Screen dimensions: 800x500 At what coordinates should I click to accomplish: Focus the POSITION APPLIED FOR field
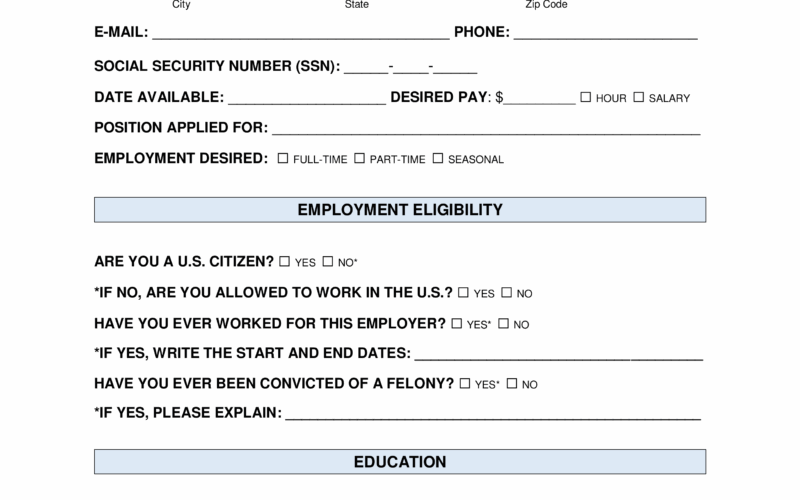point(486,128)
